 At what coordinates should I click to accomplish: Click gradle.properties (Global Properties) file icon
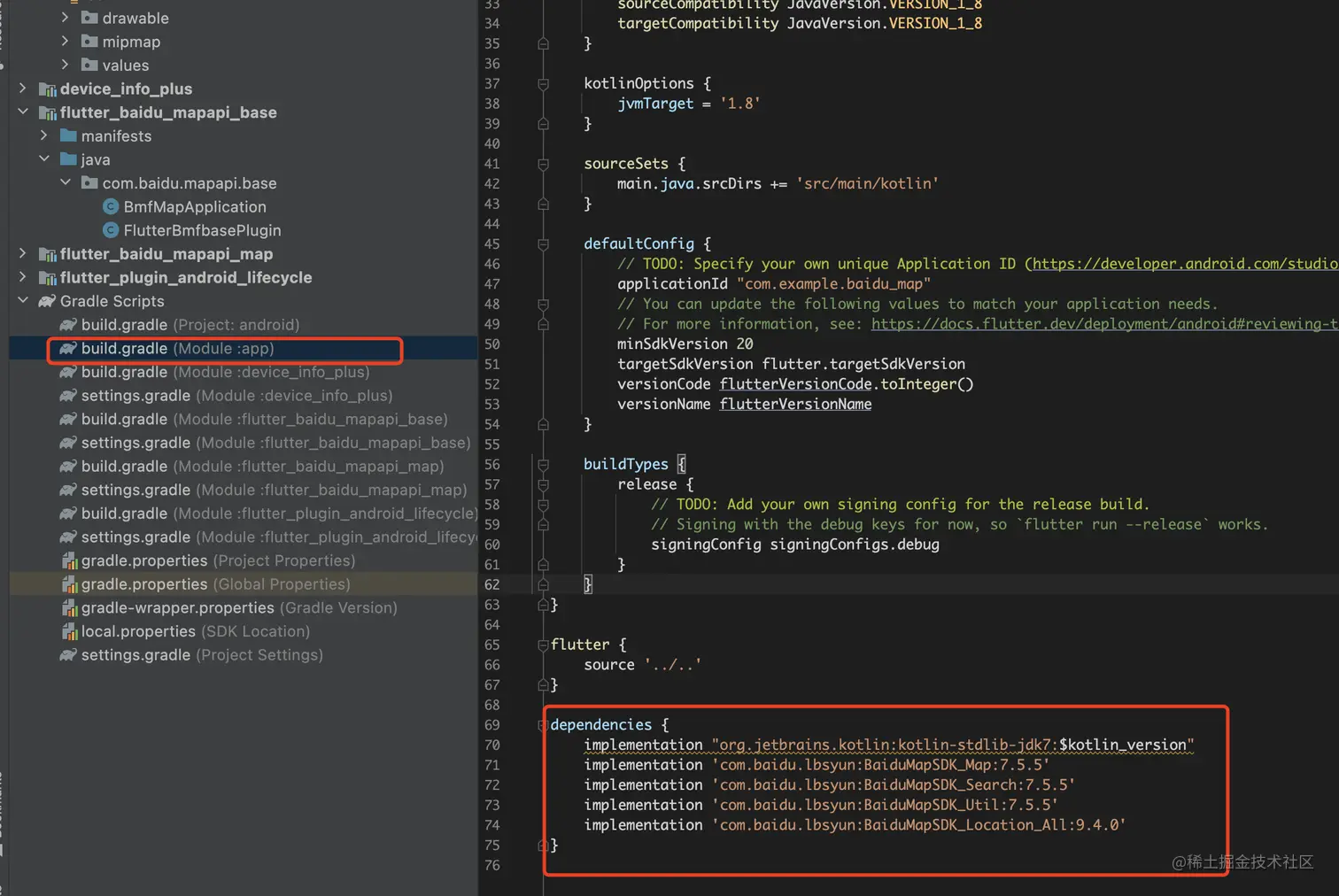click(69, 584)
